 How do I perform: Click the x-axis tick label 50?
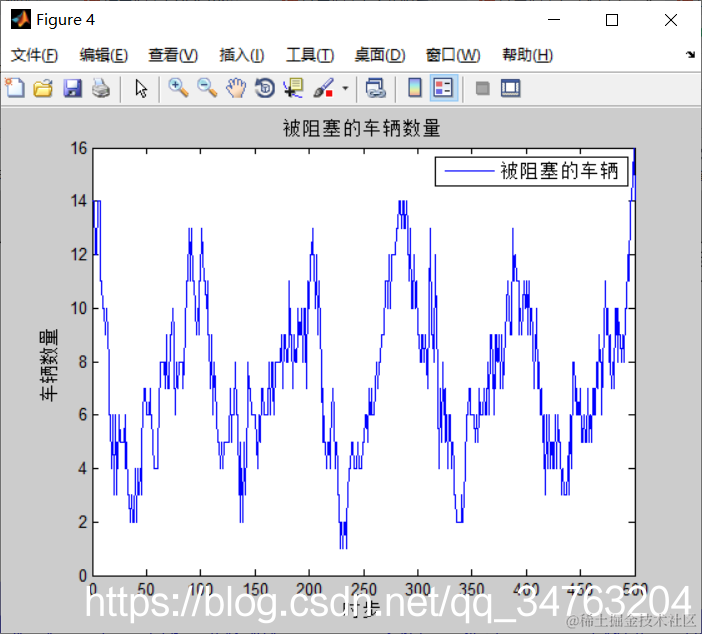(x=146, y=589)
